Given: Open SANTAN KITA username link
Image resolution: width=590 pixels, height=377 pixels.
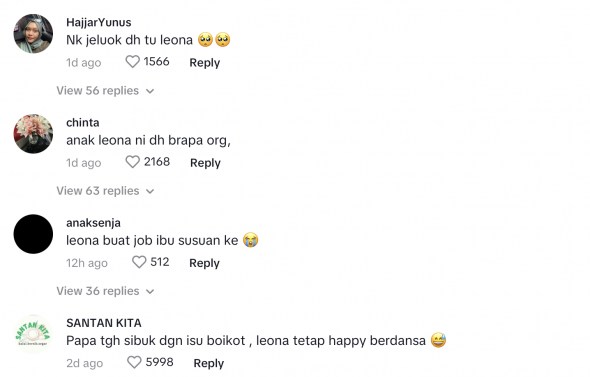Looking at the screenshot, I should 104,323.
